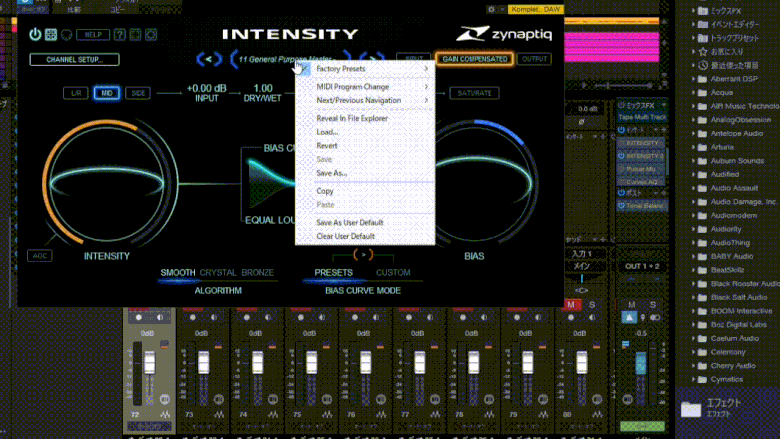Click the Komplet.. DAW label
This screenshot has width=780, height=439.
535,9
